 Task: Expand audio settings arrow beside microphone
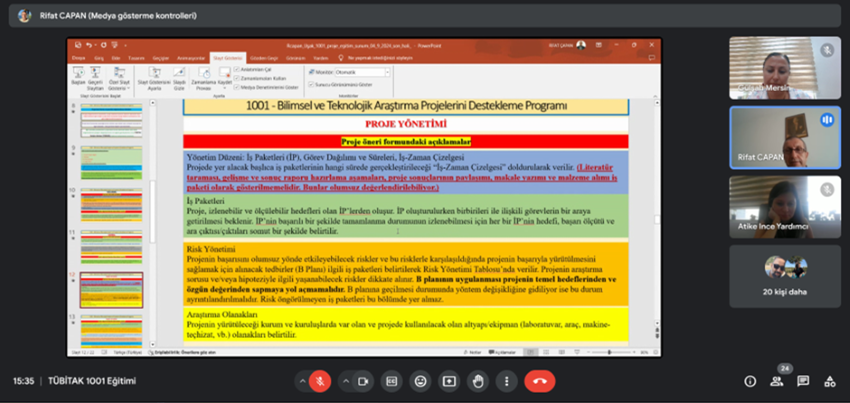(301, 381)
